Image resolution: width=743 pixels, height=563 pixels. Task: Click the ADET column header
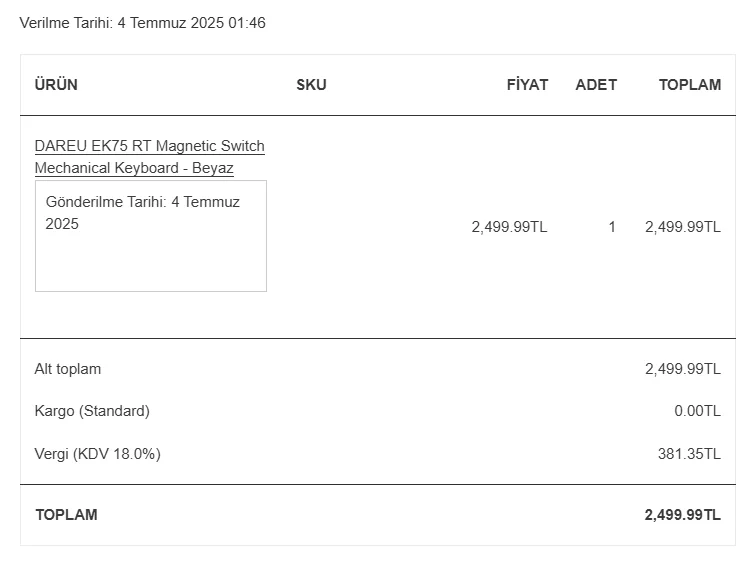596,85
